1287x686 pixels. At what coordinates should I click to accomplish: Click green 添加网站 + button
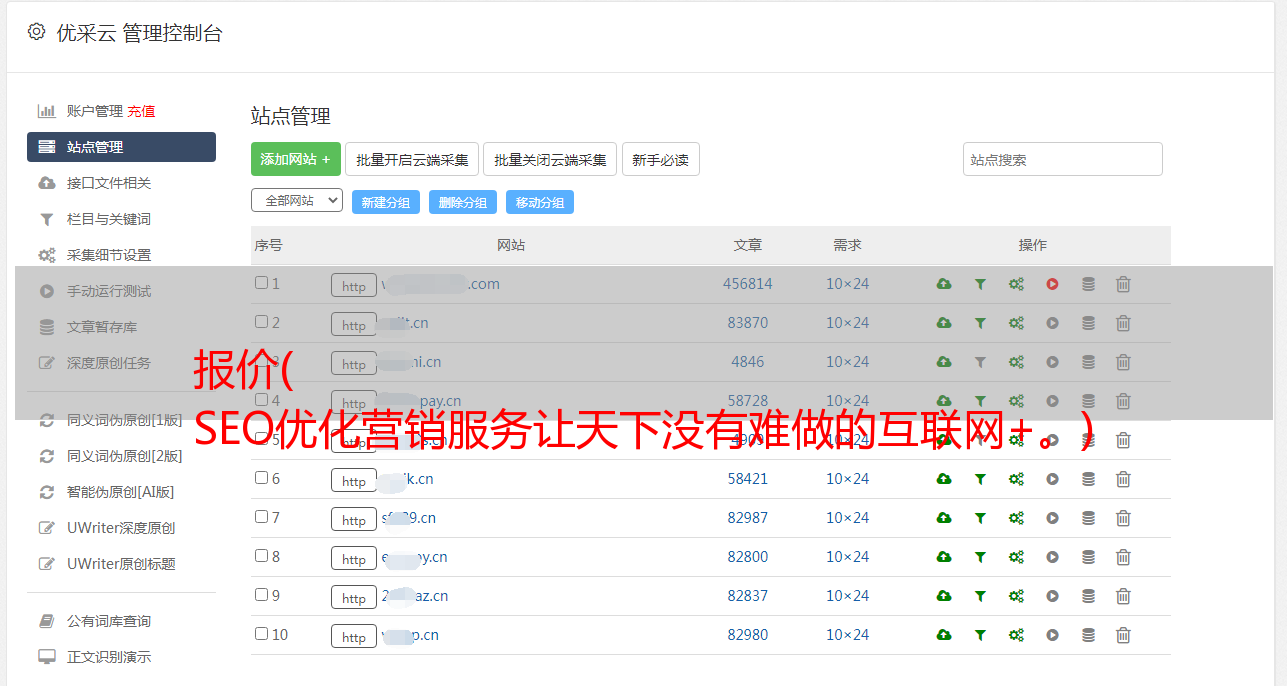296,159
